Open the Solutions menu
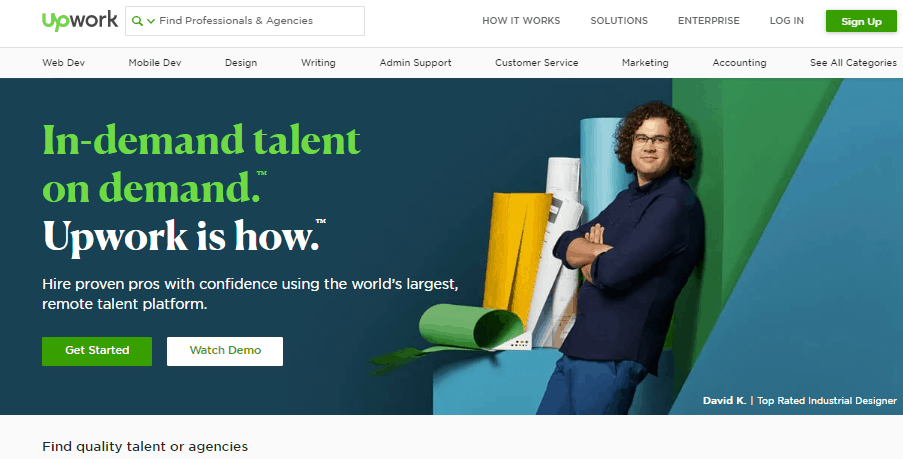The height and width of the screenshot is (459, 903). pyautogui.click(x=619, y=21)
